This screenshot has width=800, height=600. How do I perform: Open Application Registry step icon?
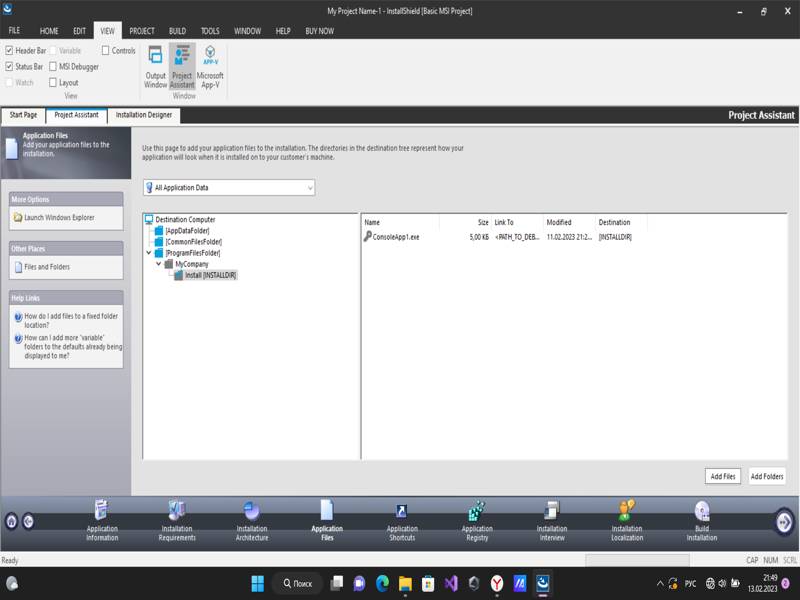tap(477, 519)
